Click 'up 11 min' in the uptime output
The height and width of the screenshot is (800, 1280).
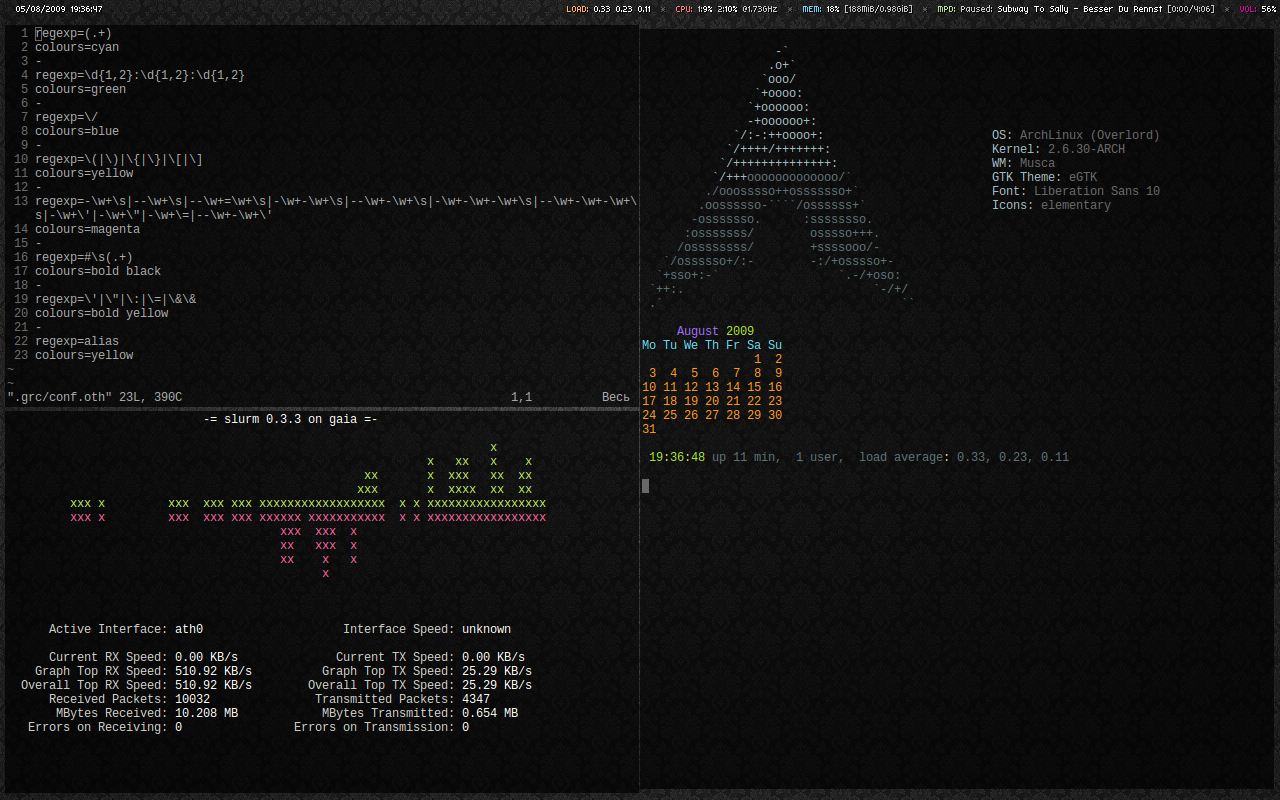(743, 457)
